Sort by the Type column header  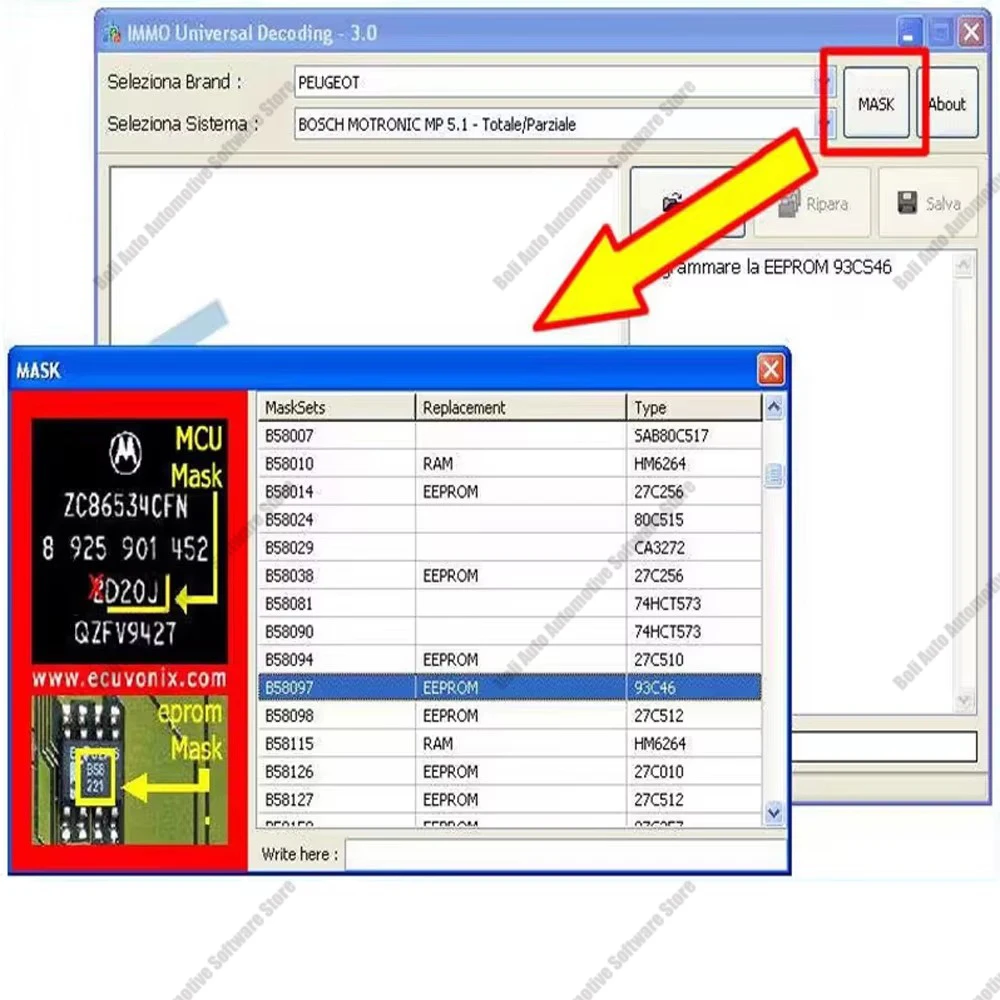[694, 408]
